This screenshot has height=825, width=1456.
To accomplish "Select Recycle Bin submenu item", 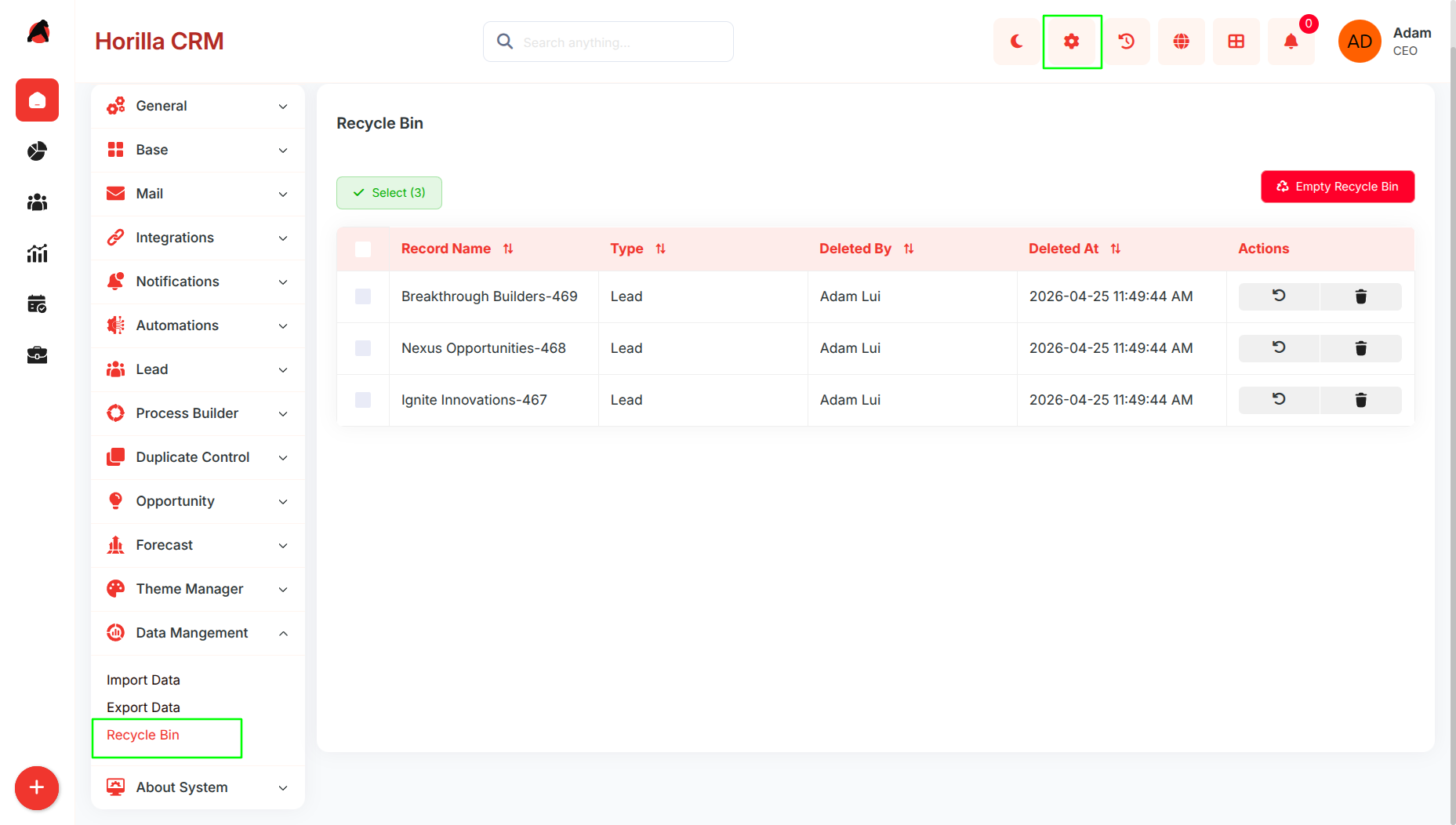I will point(143,735).
